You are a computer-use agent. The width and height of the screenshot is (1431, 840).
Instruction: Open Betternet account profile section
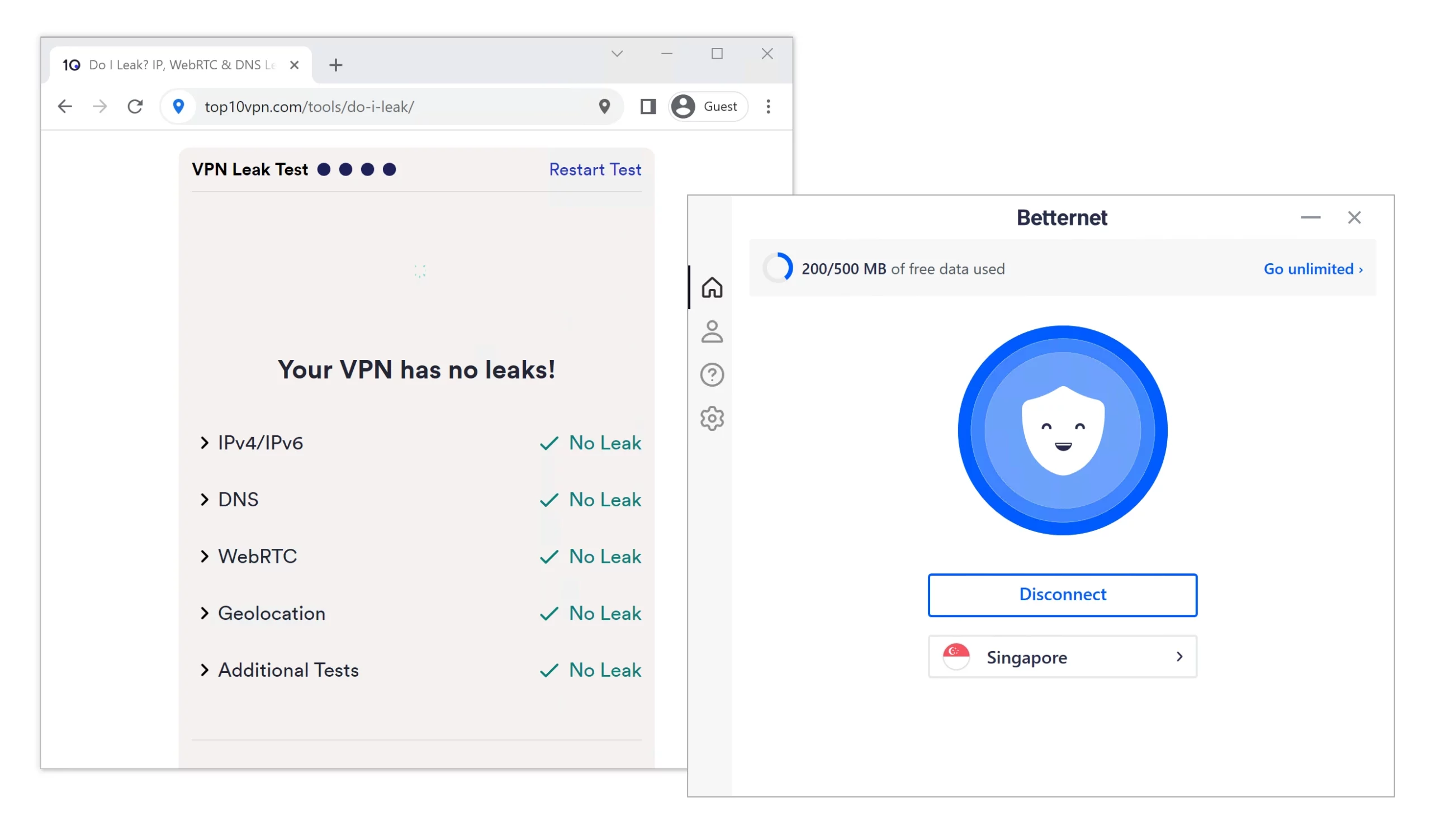[x=713, y=331]
